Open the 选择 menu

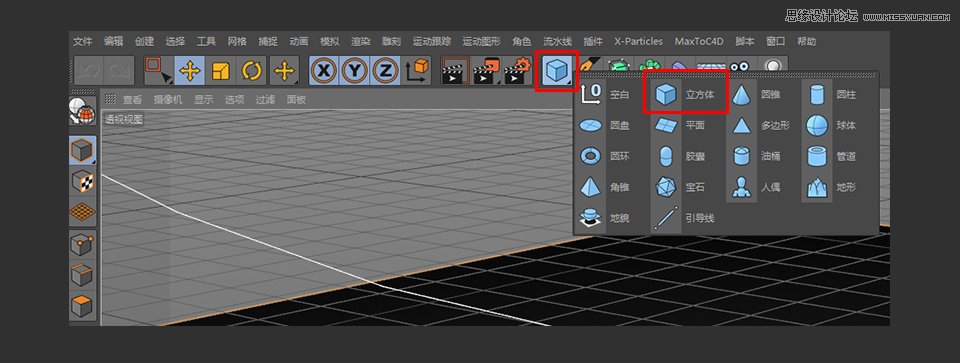coord(175,42)
